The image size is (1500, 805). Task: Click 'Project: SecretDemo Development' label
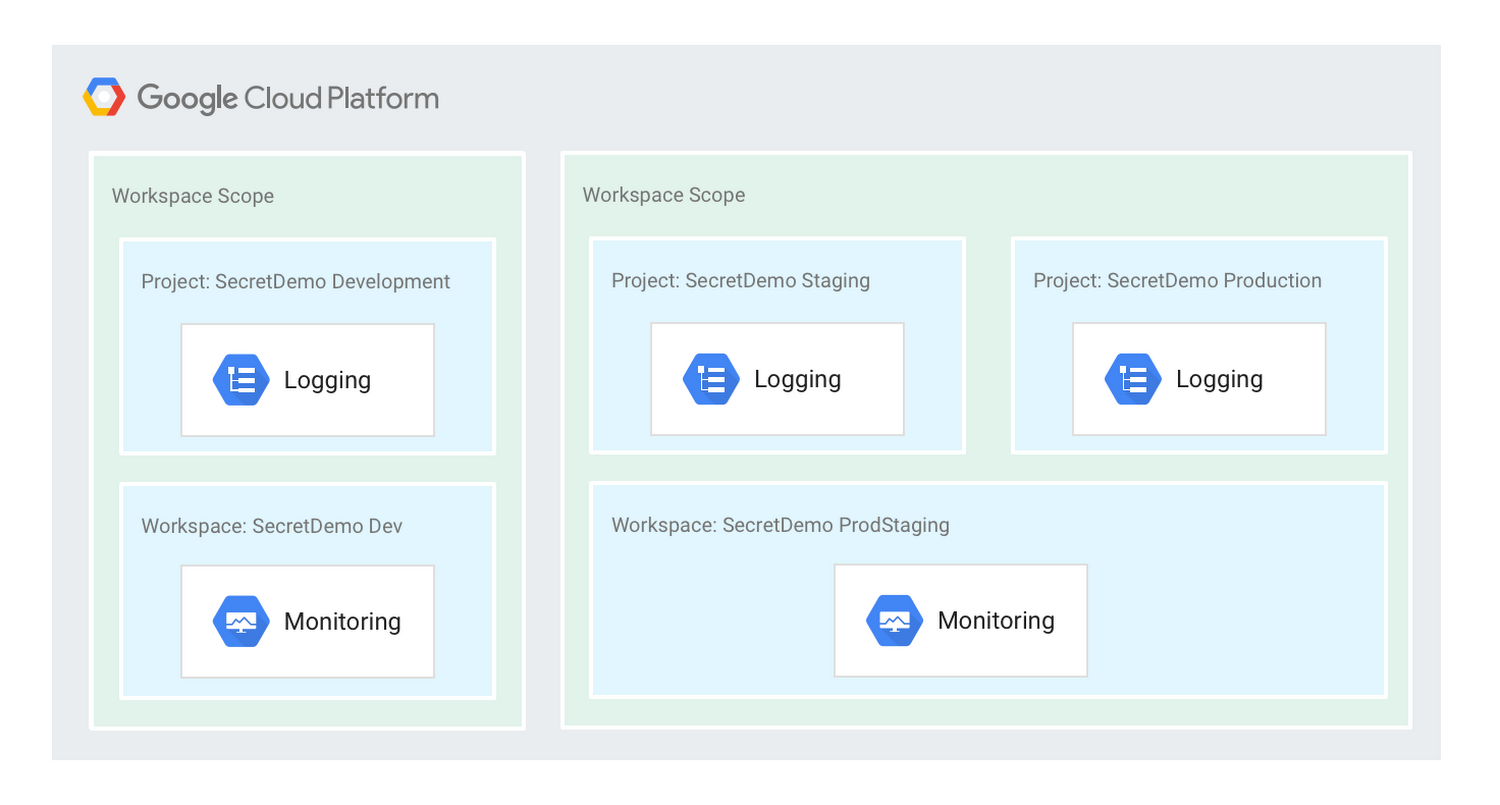tap(296, 282)
